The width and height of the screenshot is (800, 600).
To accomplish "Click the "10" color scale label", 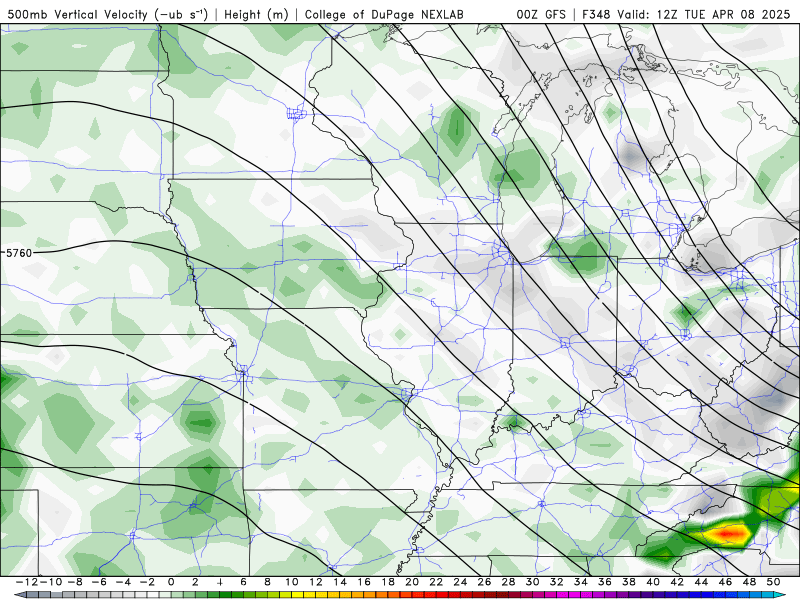I will [x=291, y=582].
